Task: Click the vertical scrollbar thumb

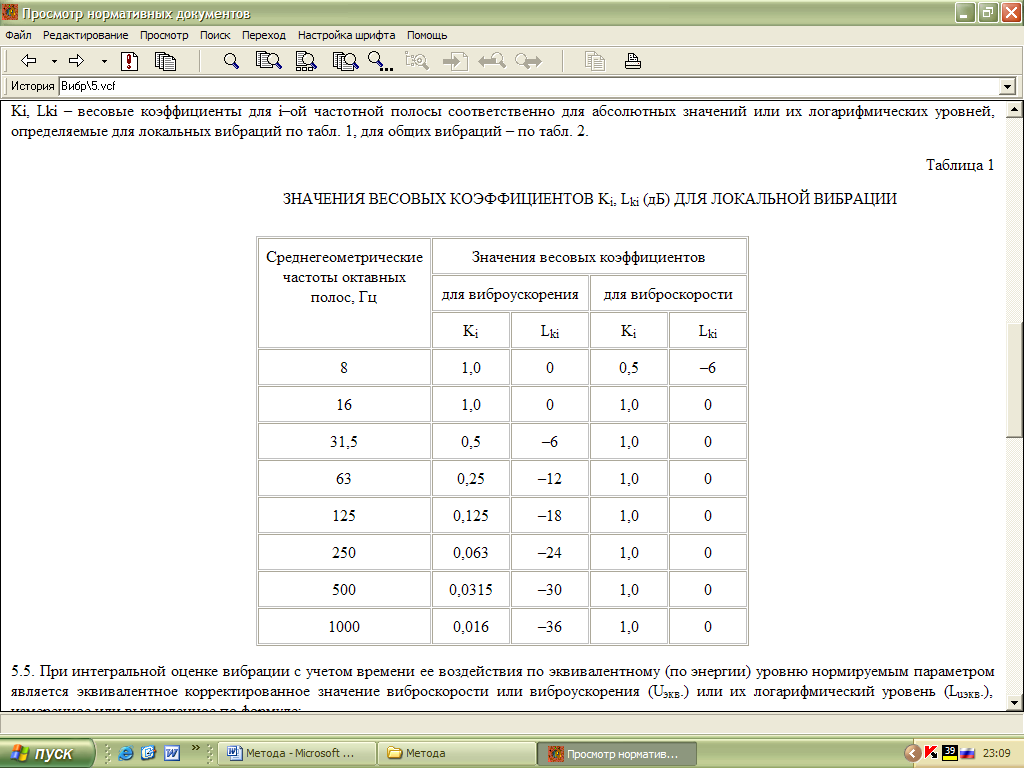Action: pos(1014,380)
